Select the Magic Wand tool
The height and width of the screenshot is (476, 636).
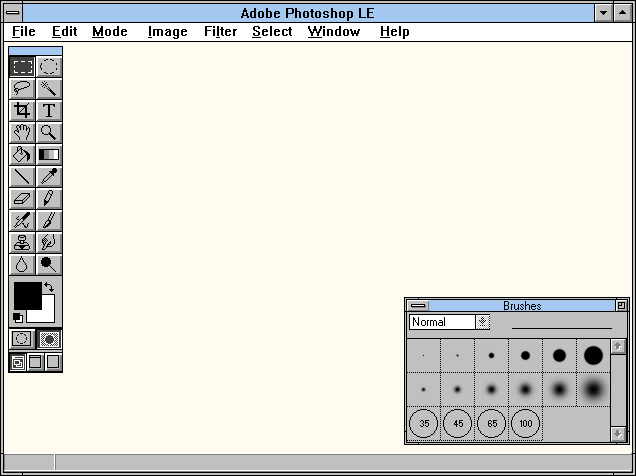pyautogui.click(x=48, y=88)
